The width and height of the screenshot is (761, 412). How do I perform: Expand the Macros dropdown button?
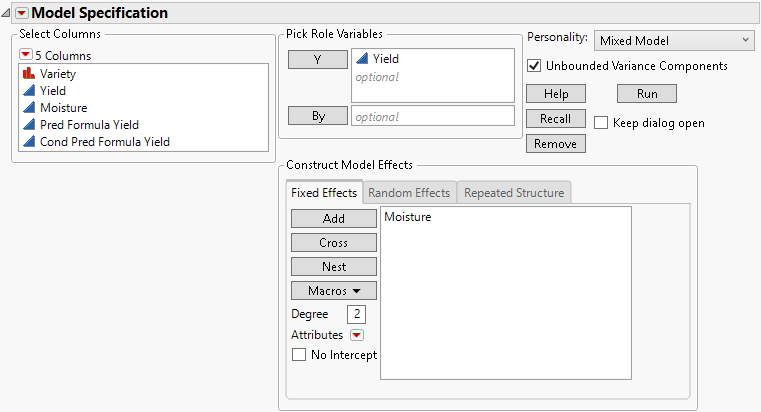[x=333, y=291]
